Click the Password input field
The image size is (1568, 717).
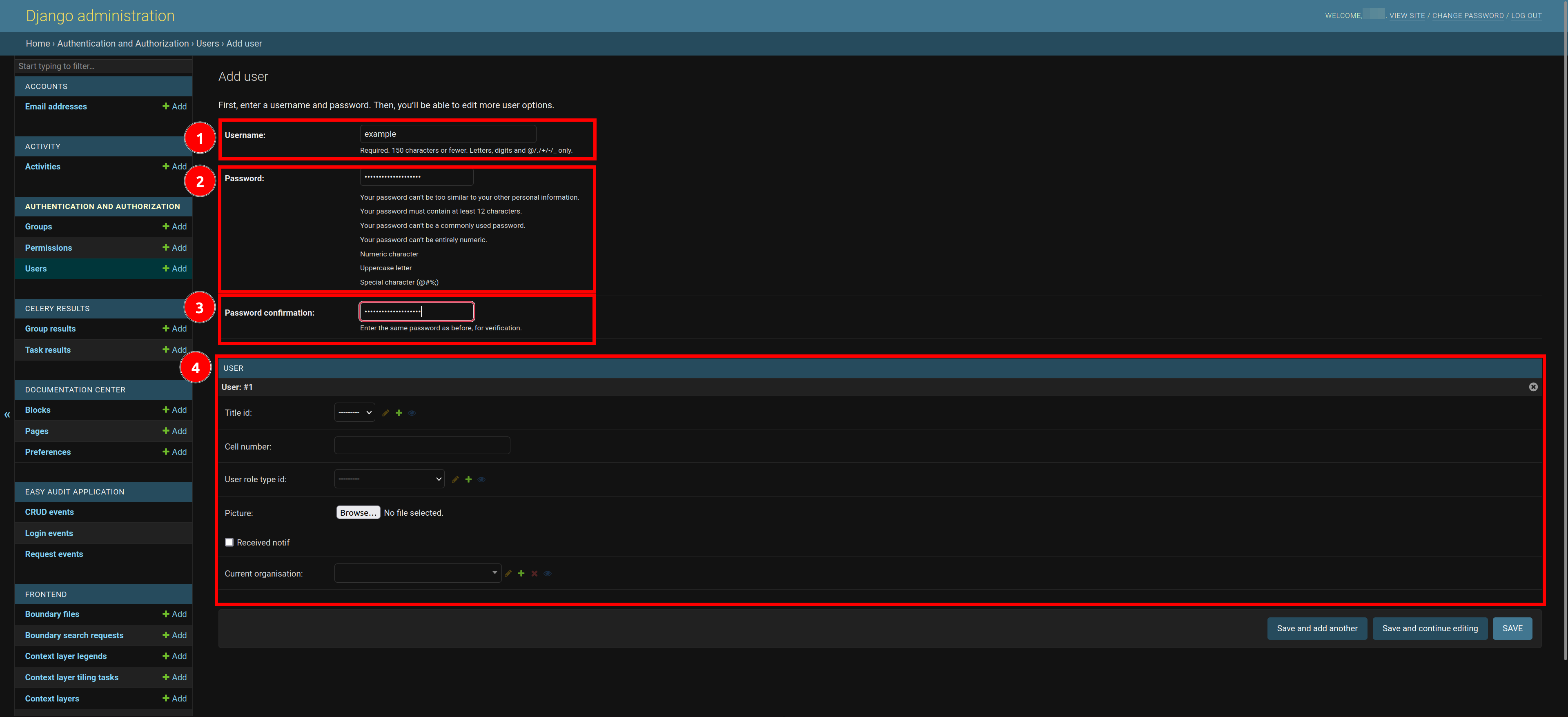pyautogui.click(x=416, y=177)
